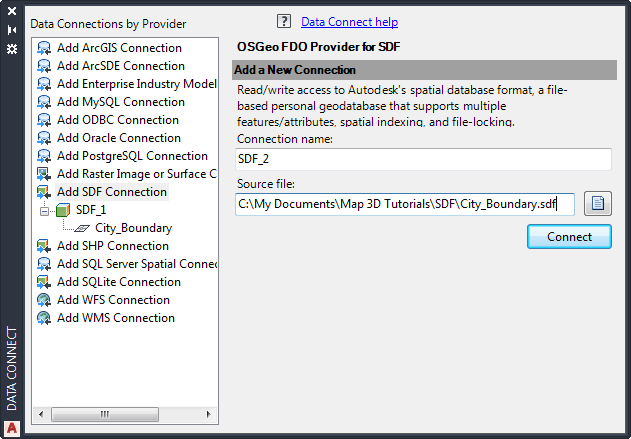
Task: Close the Data Connect palette
Action: (12, 13)
